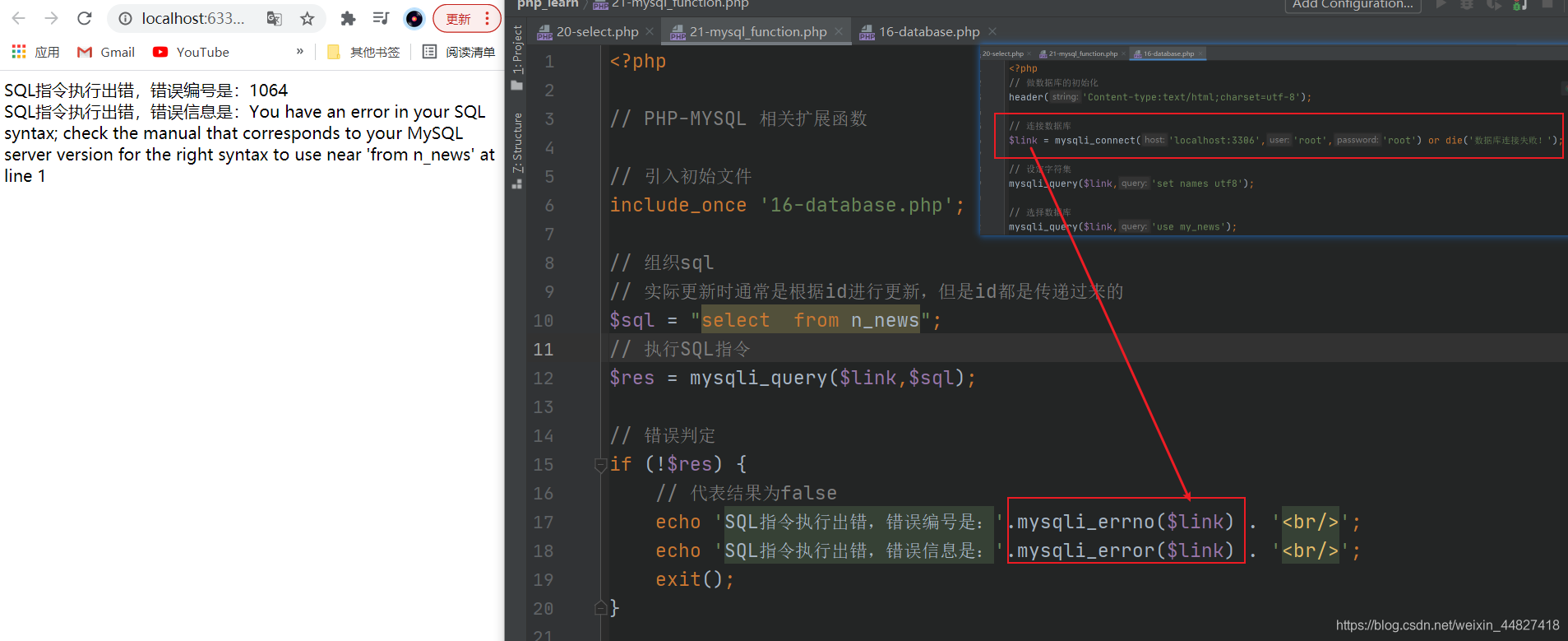This screenshot has height=641, width=1568.
Task: Open the Chrome three-dot menu
Action: 487,18
